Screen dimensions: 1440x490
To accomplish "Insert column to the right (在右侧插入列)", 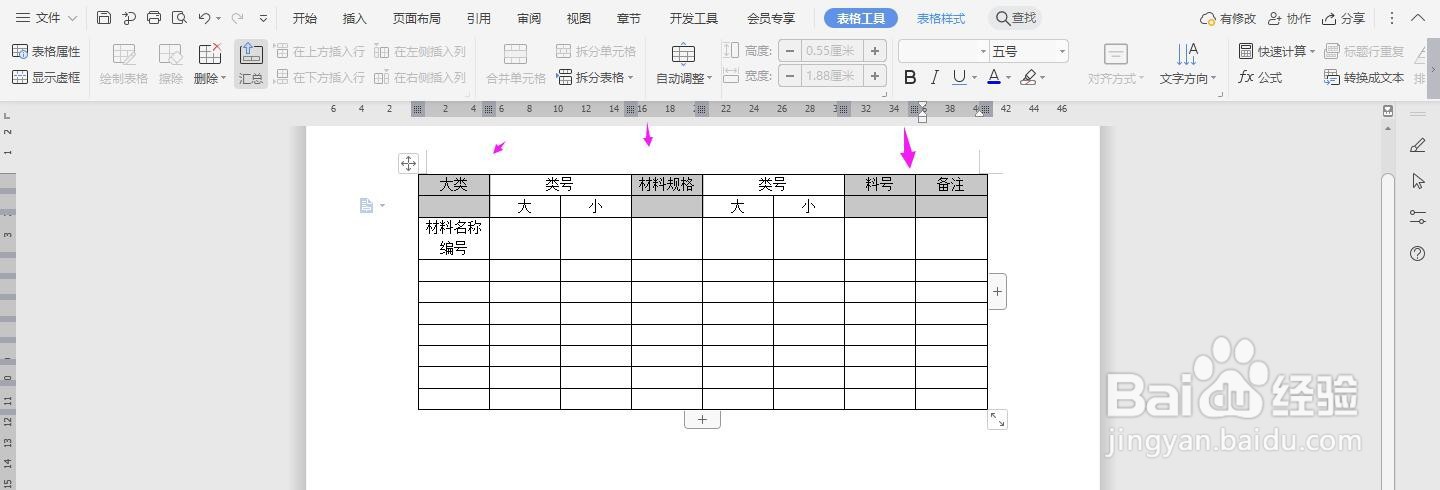I will [420, 77].
